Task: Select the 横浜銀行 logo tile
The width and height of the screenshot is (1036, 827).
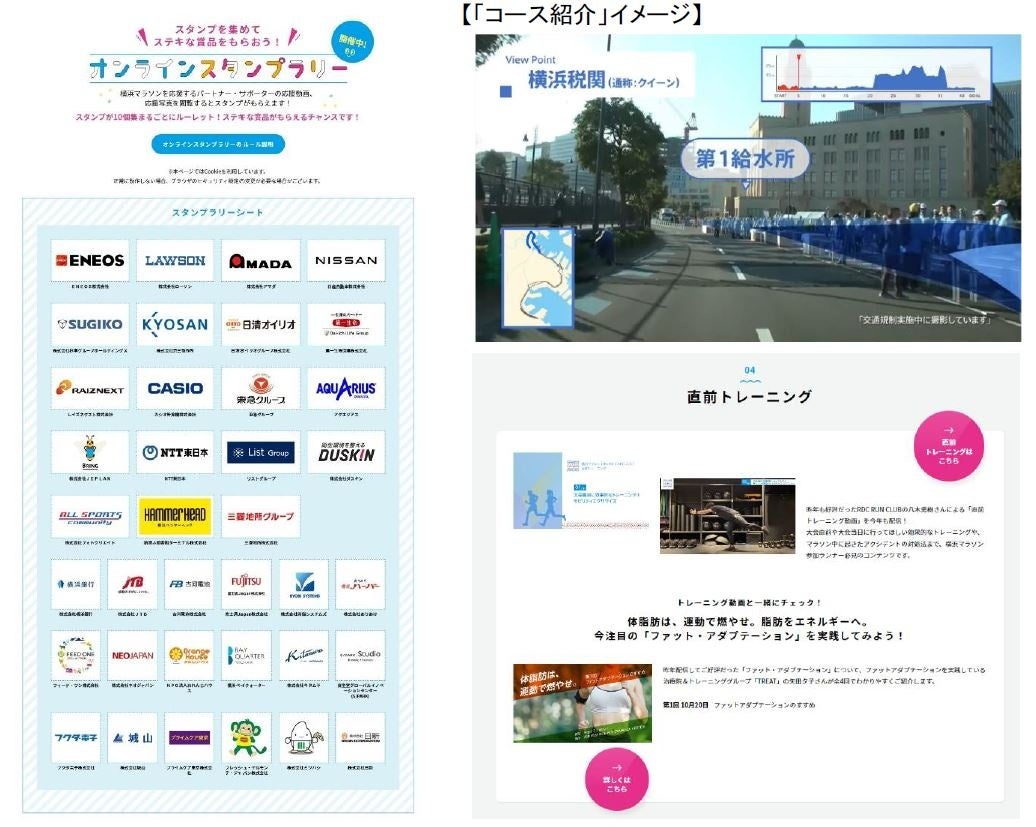Action: point(76,584)
